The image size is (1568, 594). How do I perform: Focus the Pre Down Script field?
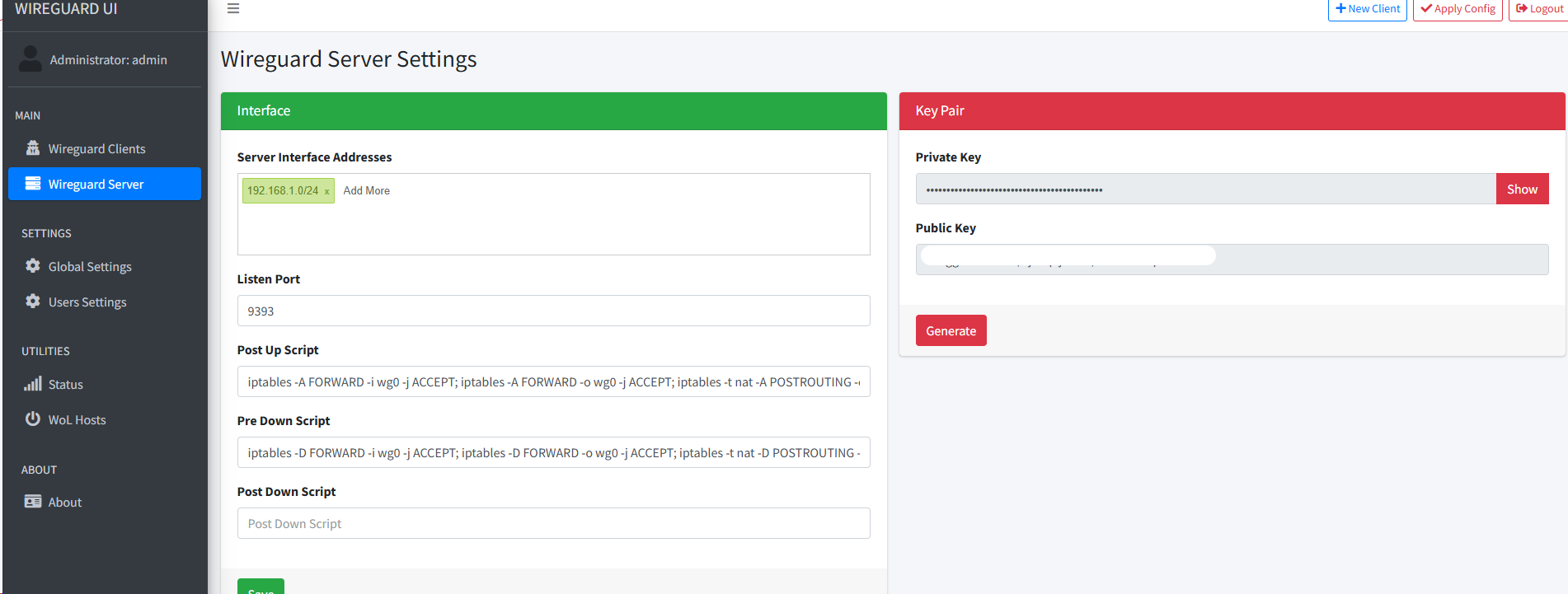553,452
